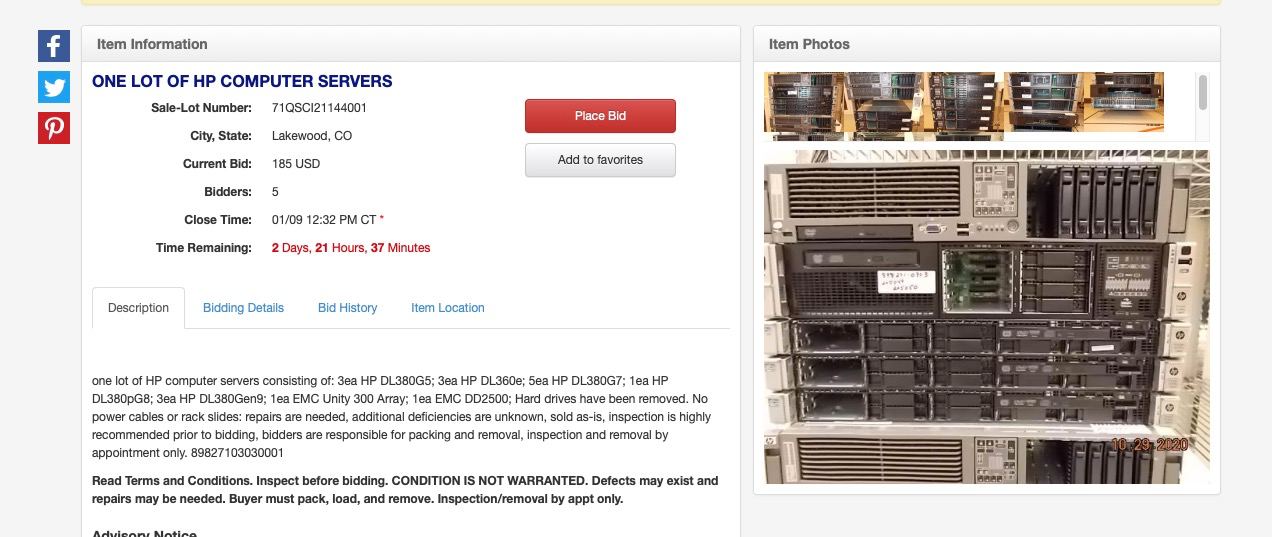This screenshot has height=537, width=1272.
Task: Switch to the Bidding Details tab
Action: pos(243,308)
